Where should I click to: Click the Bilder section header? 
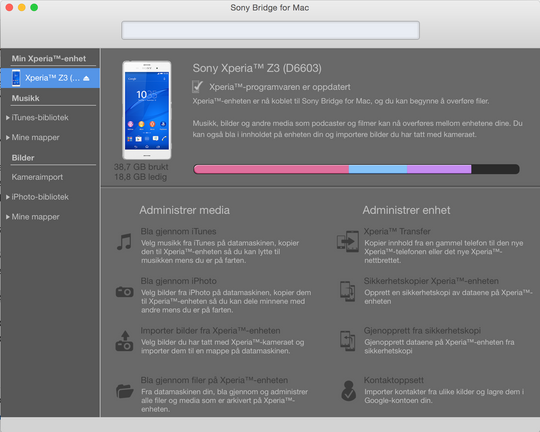pos(23,158)
